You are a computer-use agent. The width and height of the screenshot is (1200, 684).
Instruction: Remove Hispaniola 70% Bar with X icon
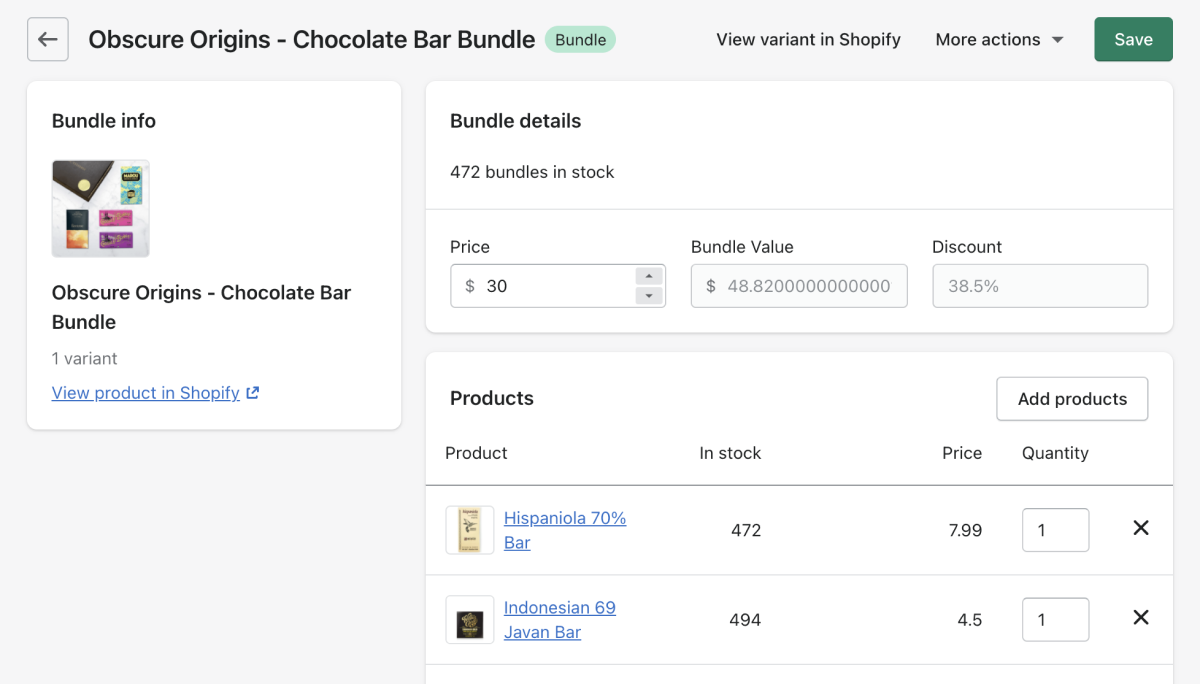pos(1140,528)
